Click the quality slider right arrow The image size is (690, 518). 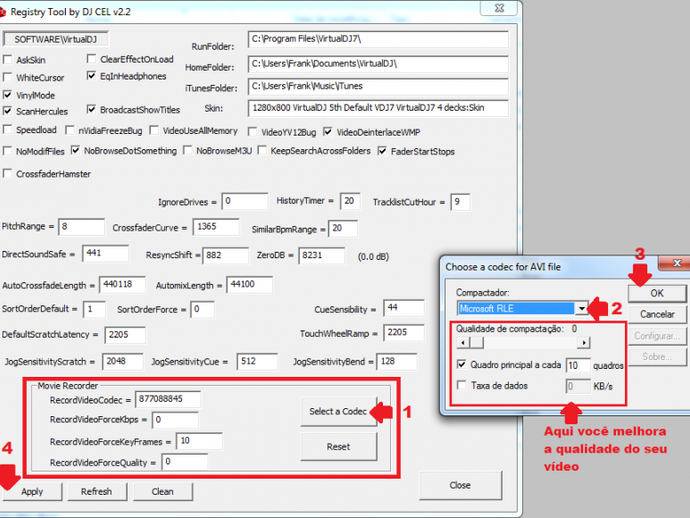pyautogui.click(x=584, y=342)
